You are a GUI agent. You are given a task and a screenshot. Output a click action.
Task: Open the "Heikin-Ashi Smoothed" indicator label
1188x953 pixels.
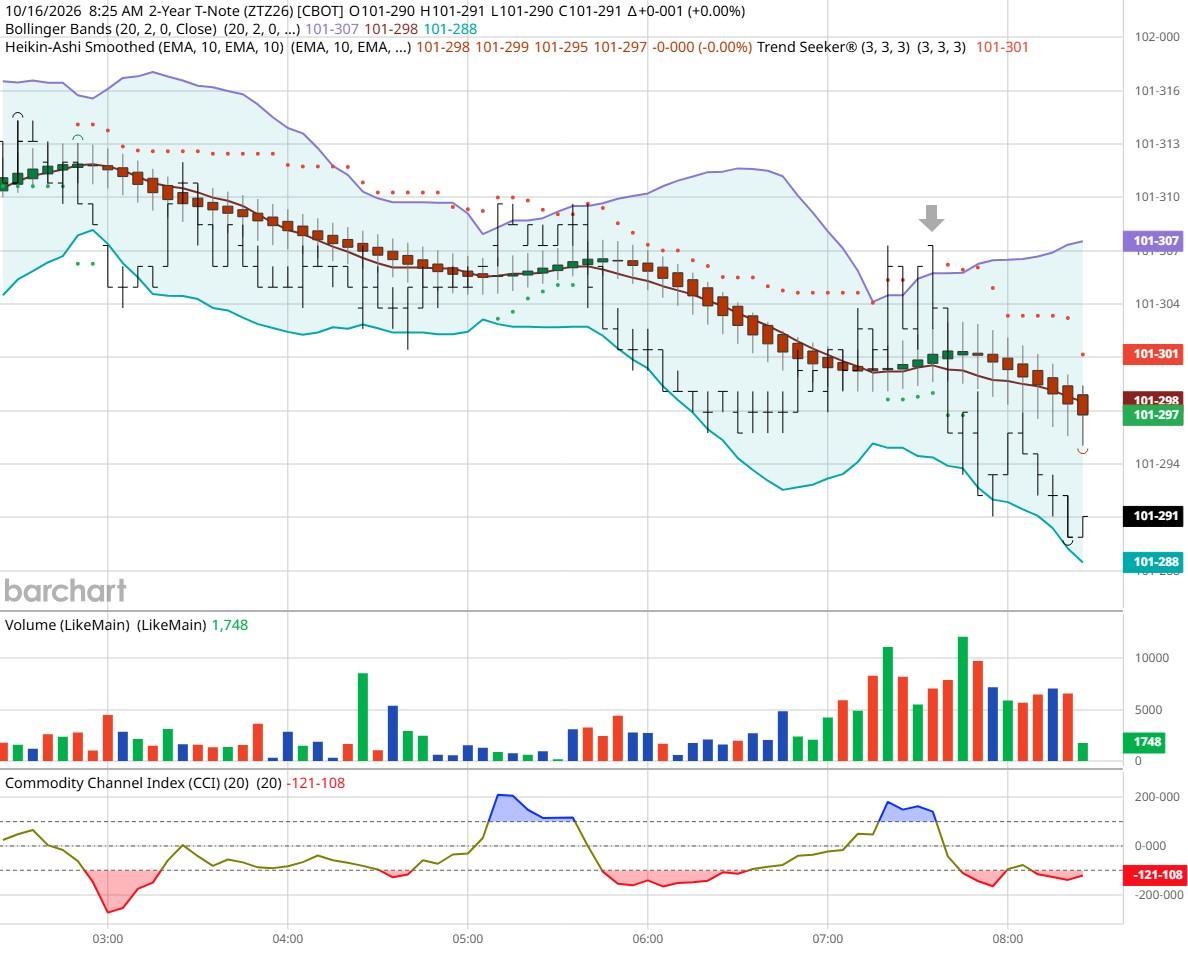pos(80,47)
